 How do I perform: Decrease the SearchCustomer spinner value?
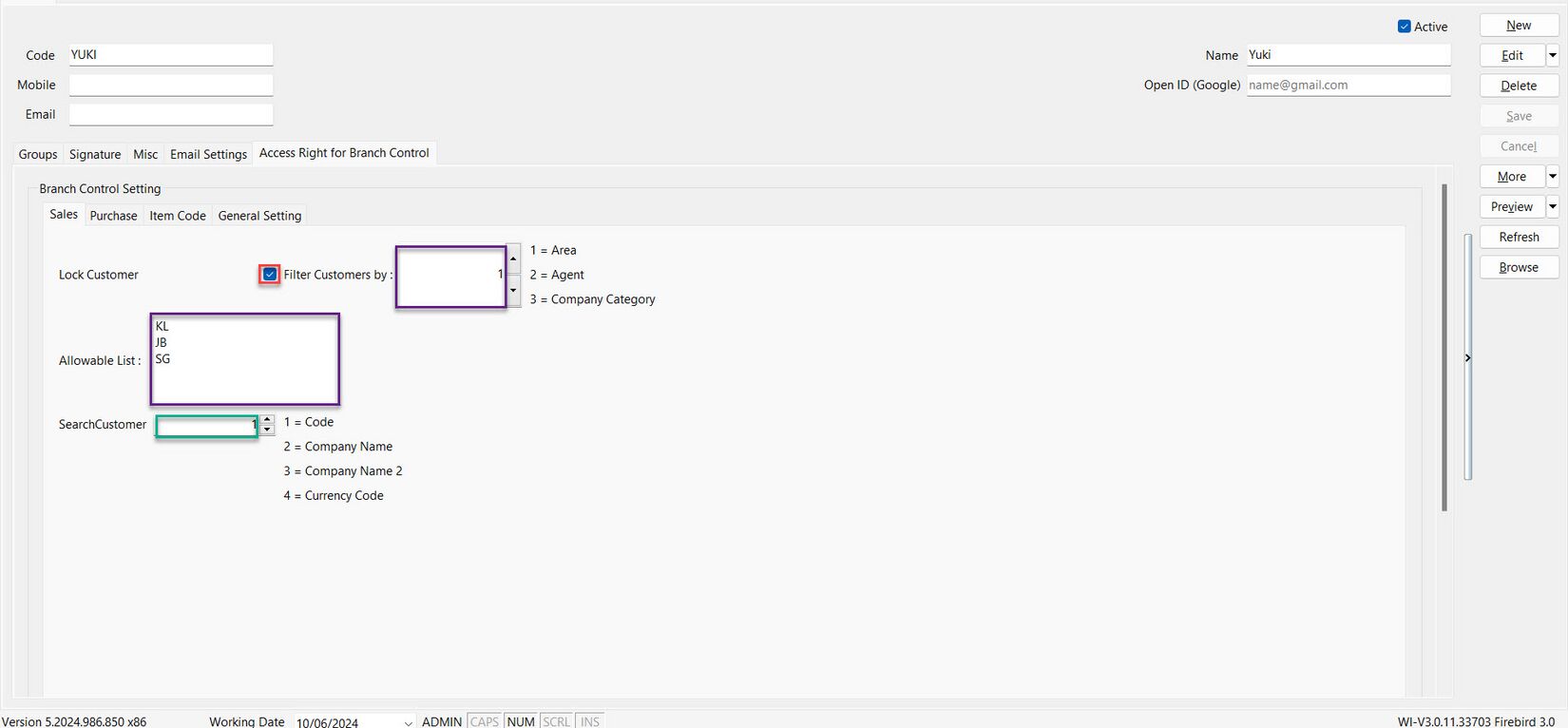tap(267, 430)
